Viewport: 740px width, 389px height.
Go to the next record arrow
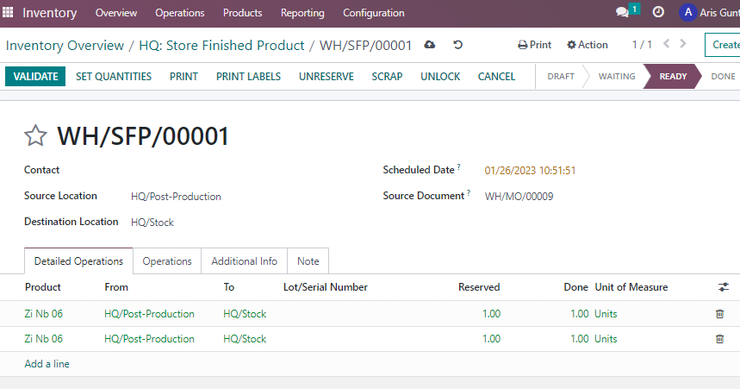(x=683, y=44)
